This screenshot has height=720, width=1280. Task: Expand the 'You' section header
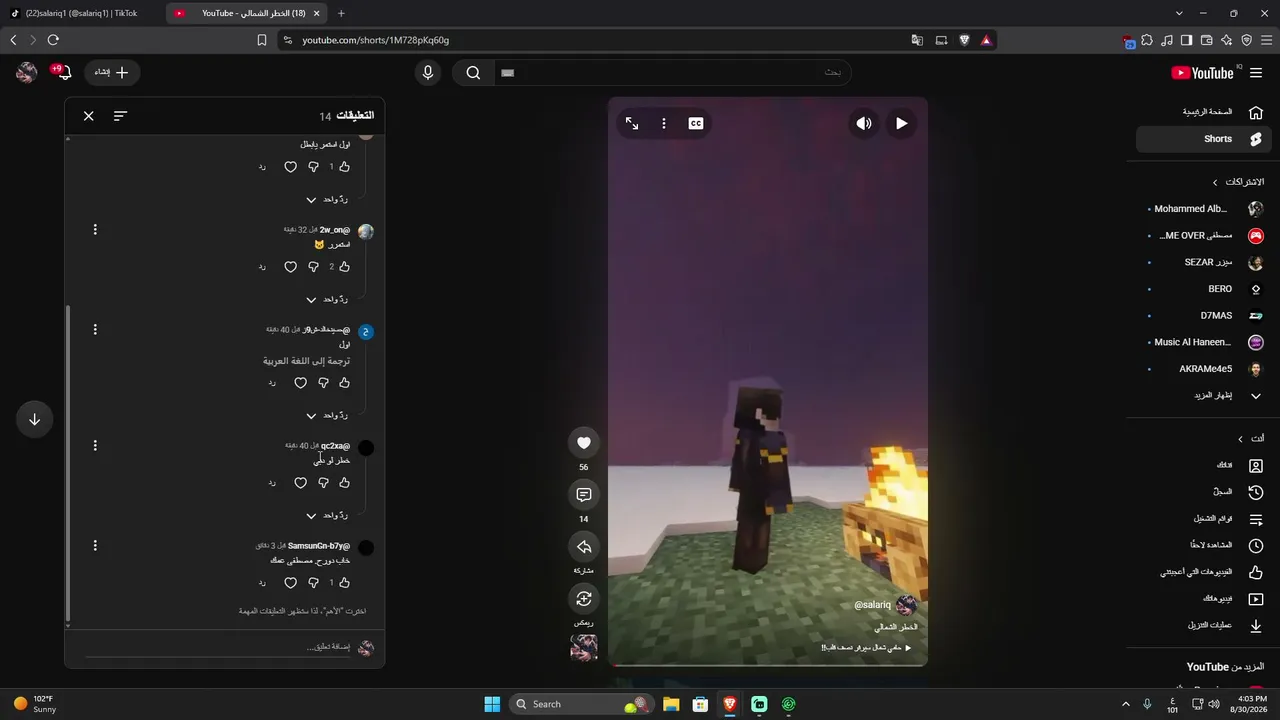click(x=1251, y=439)
